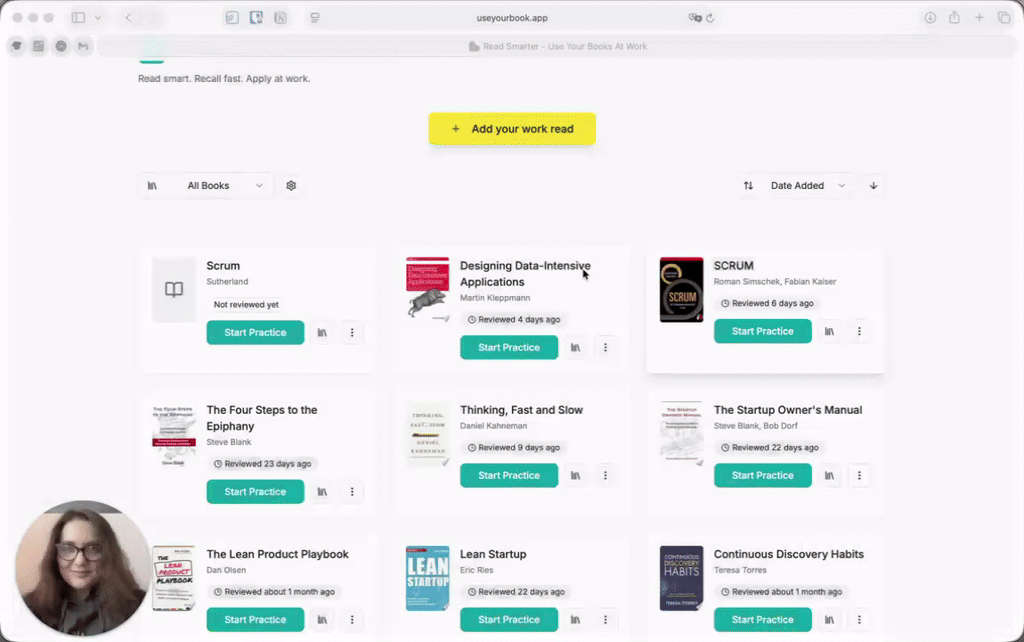
Task: Click shelf icon on Designing Data-Intensive Applications card
Action: (x=575, y=347)
